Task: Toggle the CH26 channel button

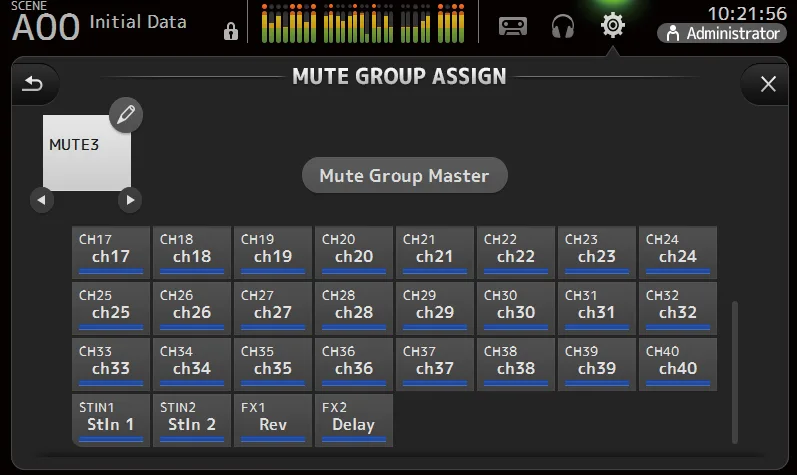Action: click(192, 308)
